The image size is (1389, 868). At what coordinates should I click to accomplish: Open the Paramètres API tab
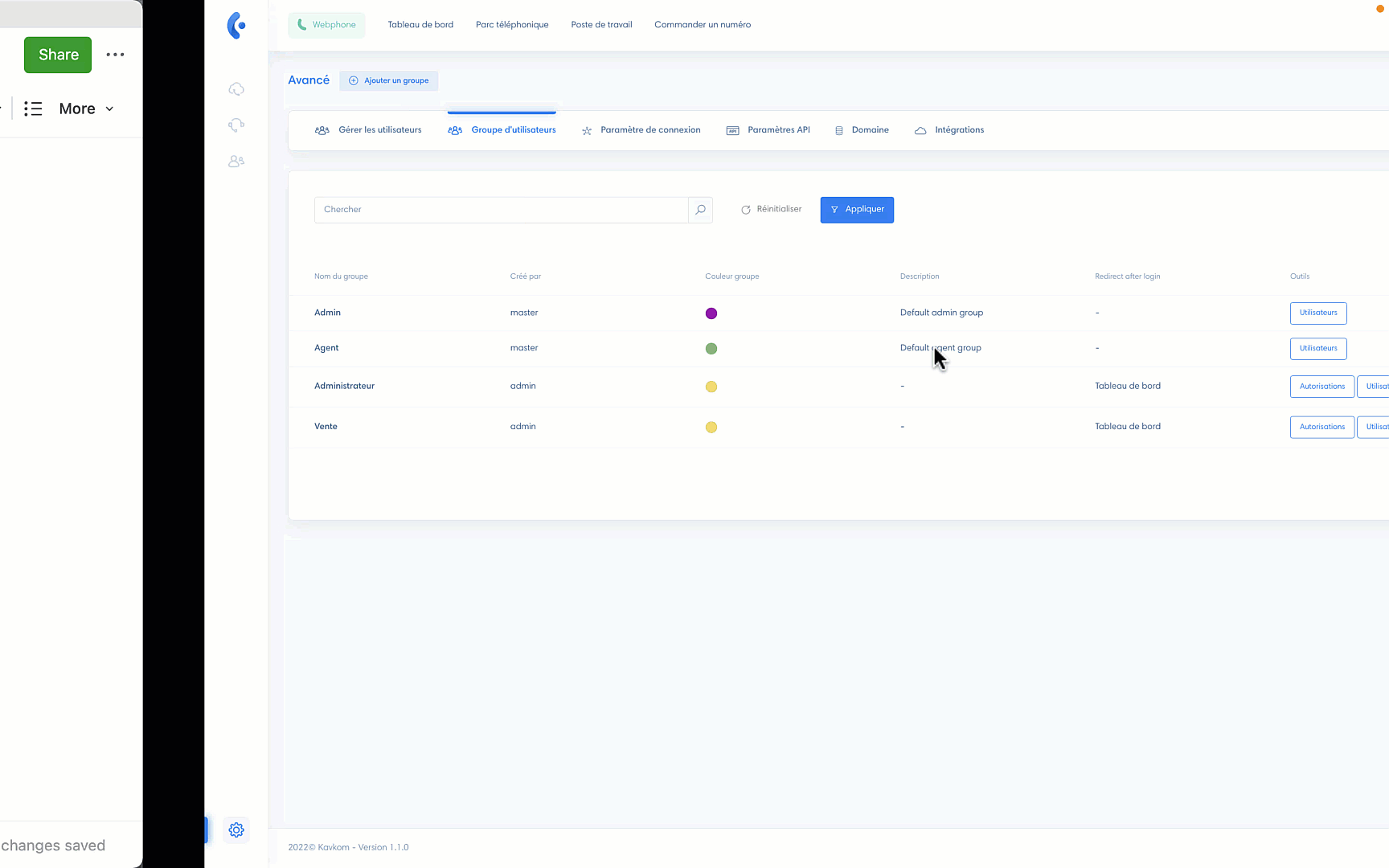click(768, 130)
